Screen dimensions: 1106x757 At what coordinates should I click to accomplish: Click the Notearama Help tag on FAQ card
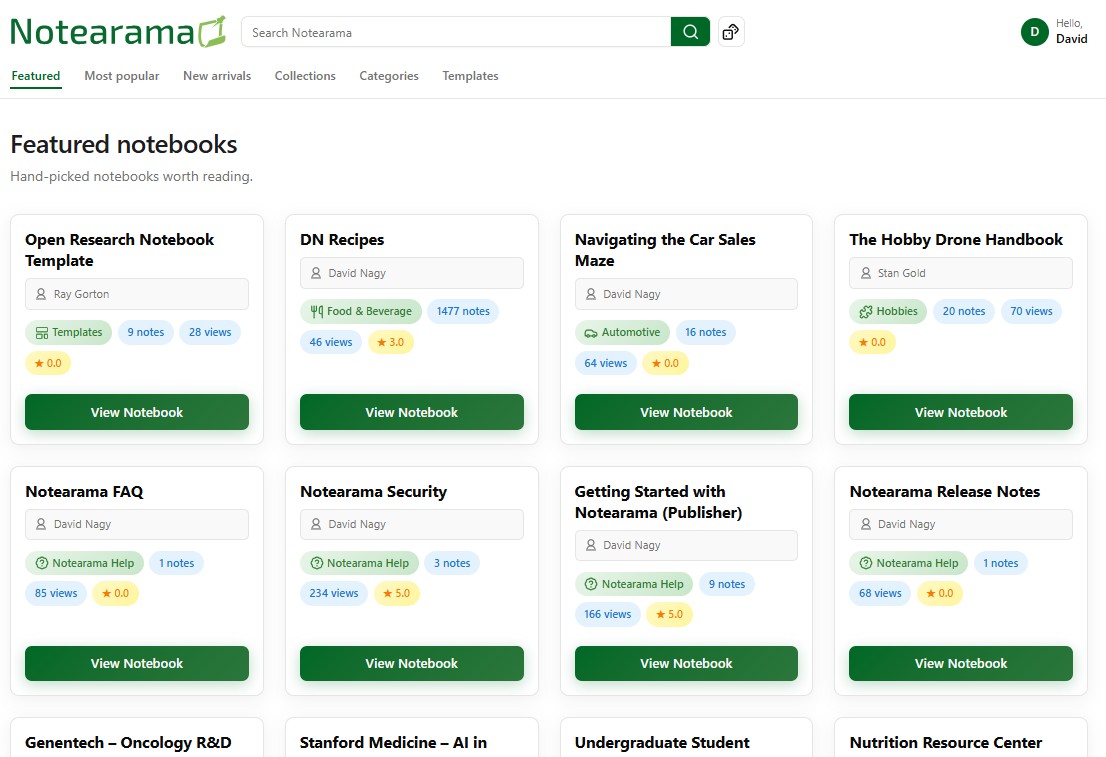(x=85, y=563)
